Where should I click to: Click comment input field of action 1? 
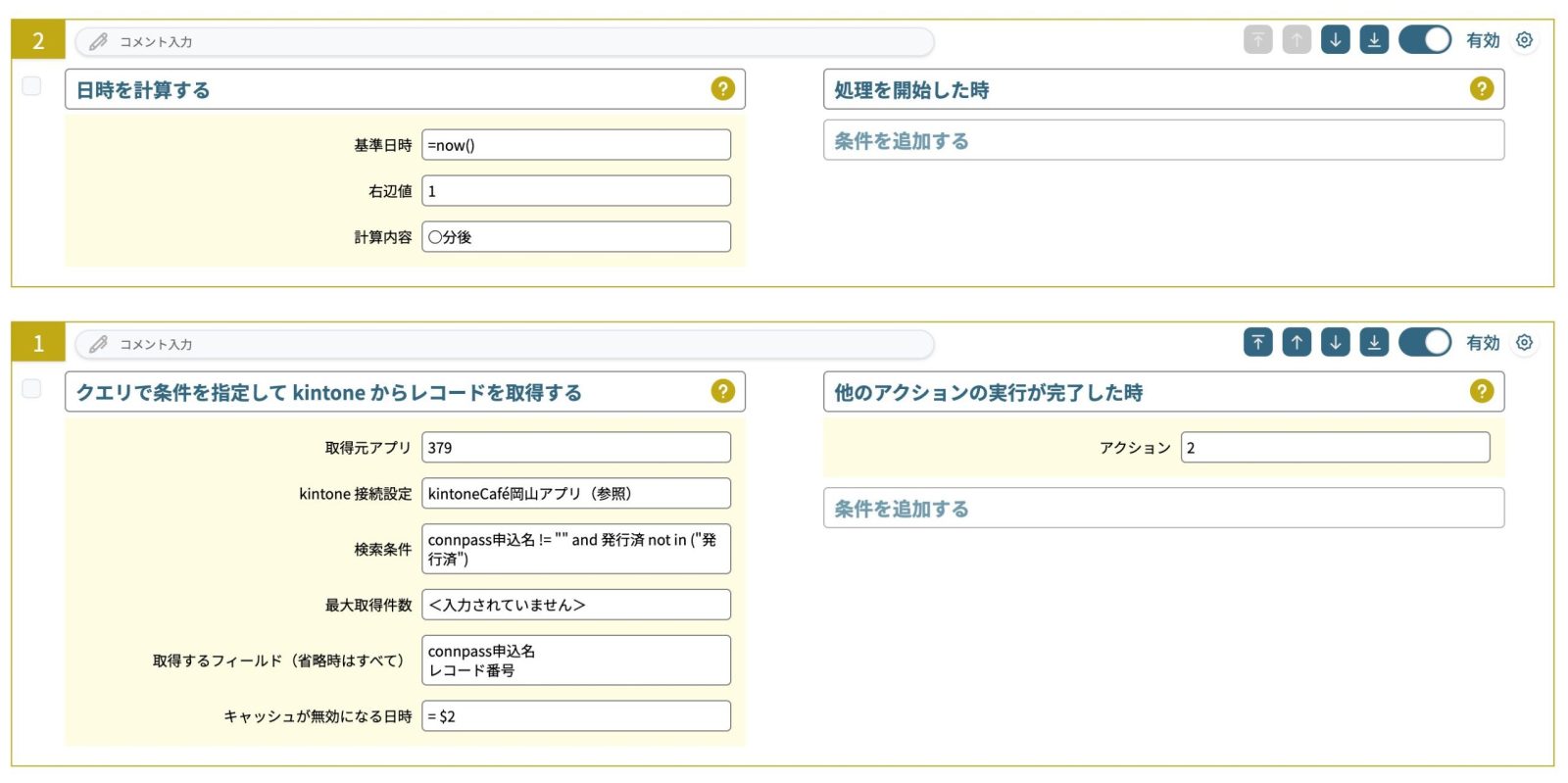pyautogui.click(x=505, y=343)
